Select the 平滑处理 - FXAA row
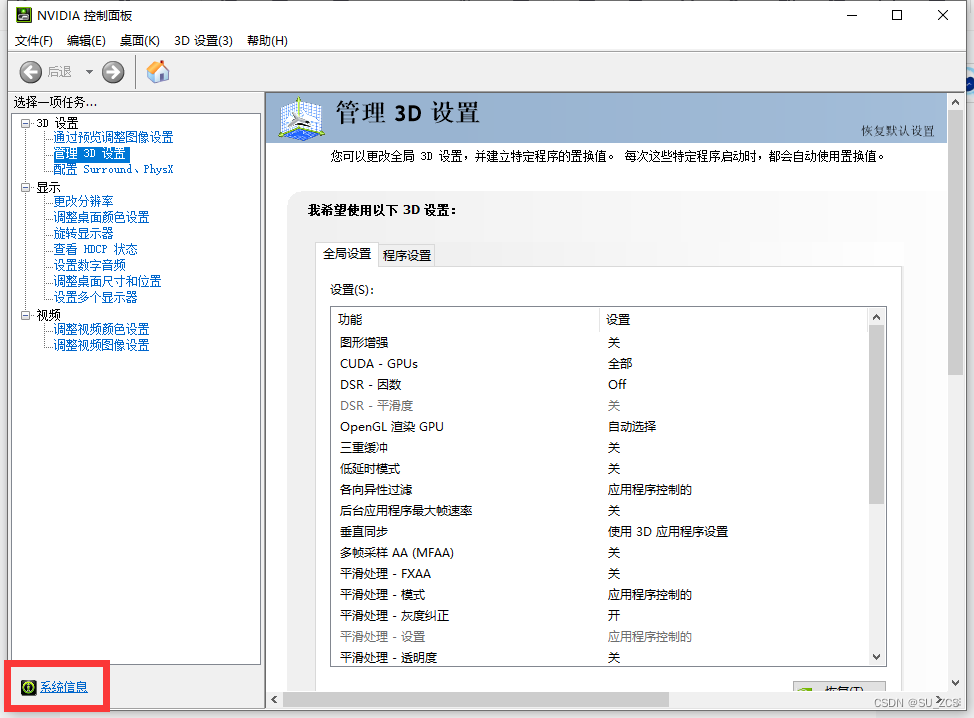Image resolution: width=974 pixels, height=718 pixels. [599, 574]
